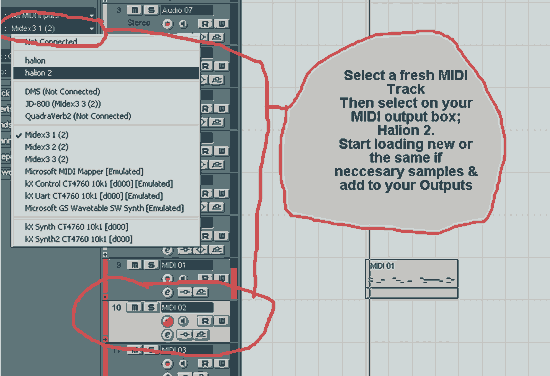Mute the Audio 07 track
This screenshot has height=376, width=550.
tap(135, 10)
